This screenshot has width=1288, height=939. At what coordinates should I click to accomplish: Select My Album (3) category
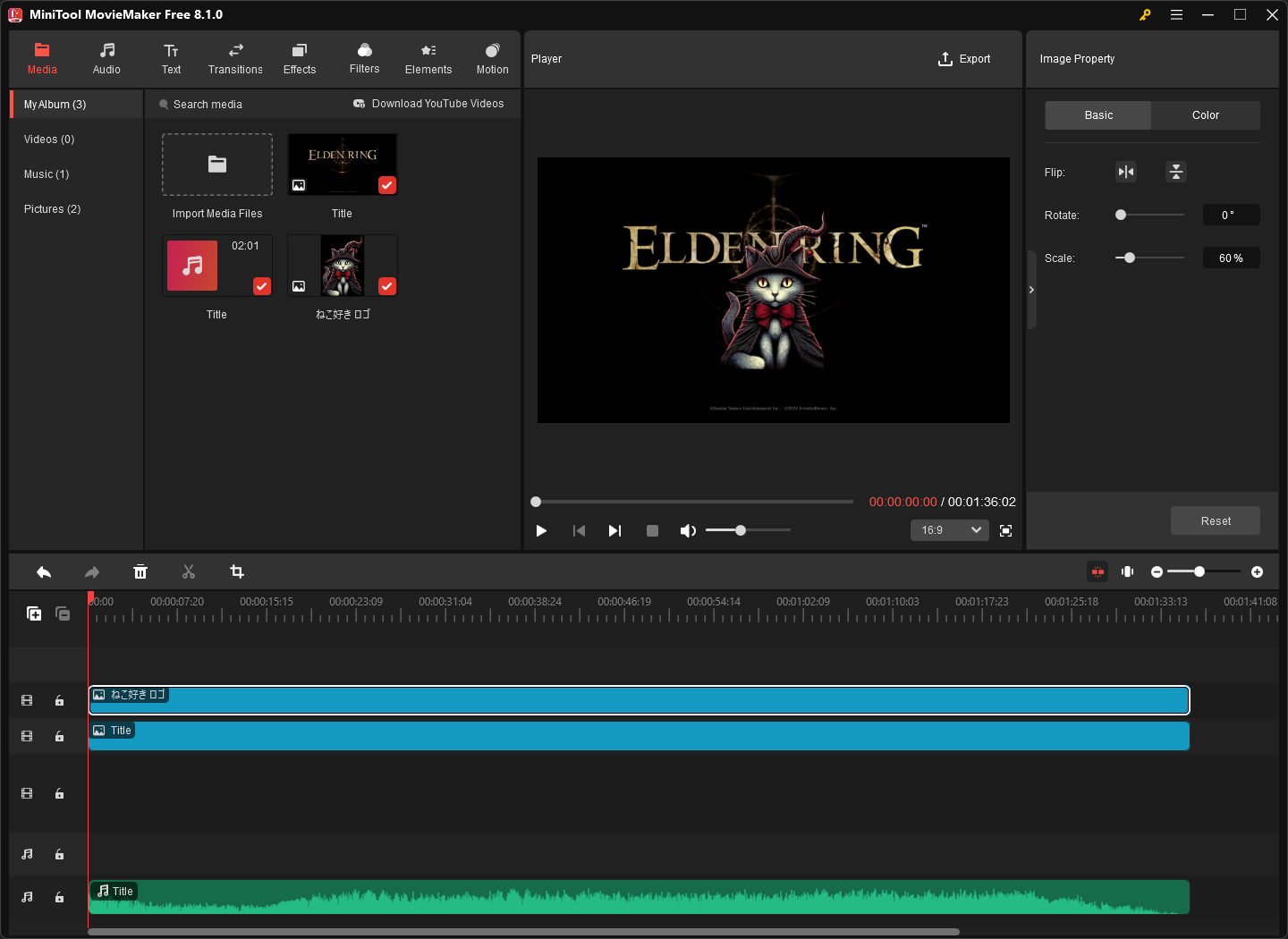77,105
